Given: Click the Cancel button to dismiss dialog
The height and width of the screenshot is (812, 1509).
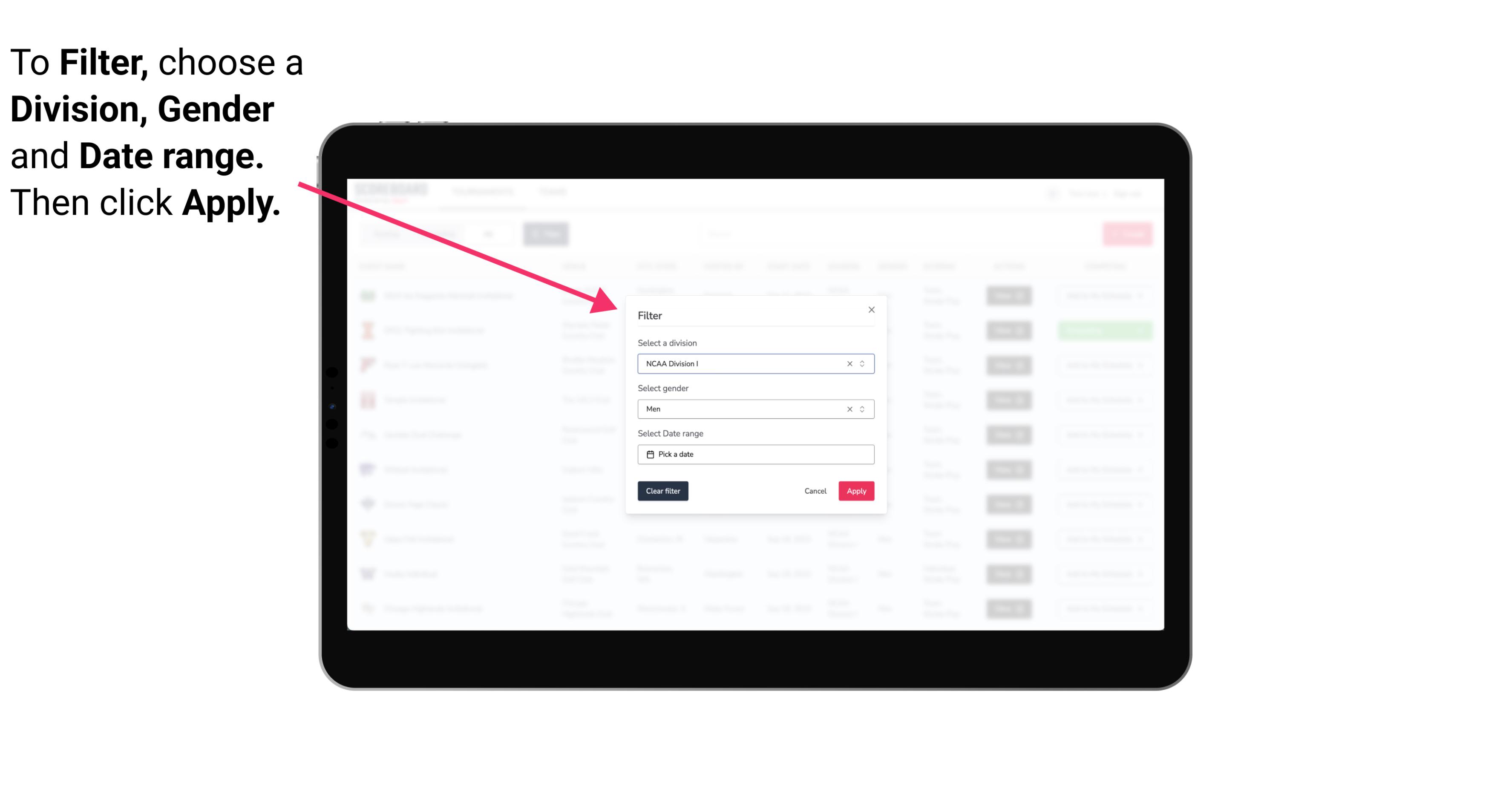Looking at the screenshot, I should pos(816,491).
